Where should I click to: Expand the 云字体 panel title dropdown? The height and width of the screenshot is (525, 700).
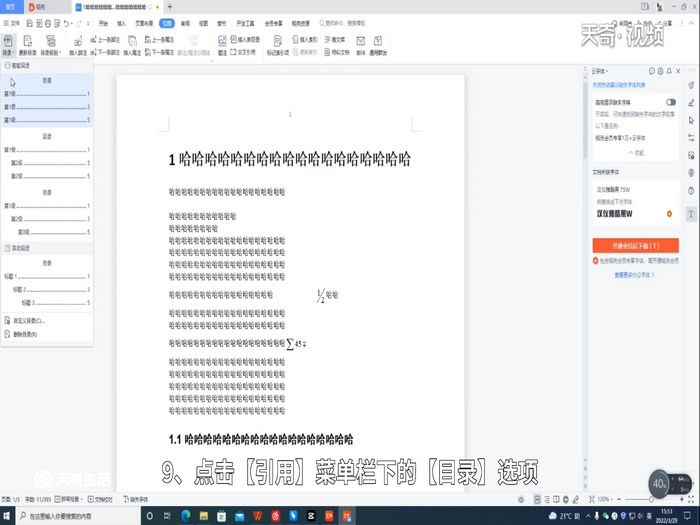(602, 72)
